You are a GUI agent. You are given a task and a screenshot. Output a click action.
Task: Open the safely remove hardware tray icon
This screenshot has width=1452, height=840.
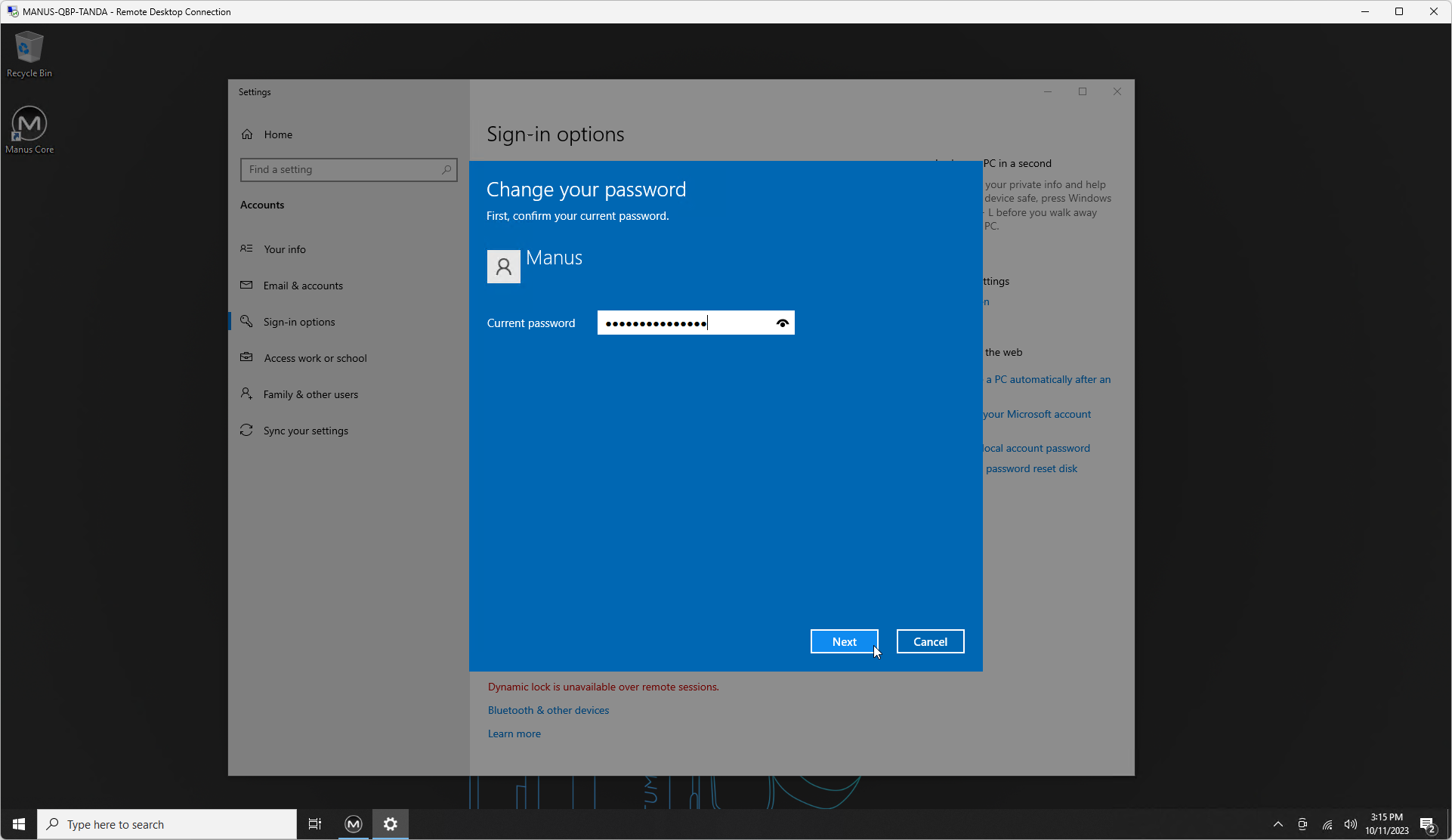1302,824
